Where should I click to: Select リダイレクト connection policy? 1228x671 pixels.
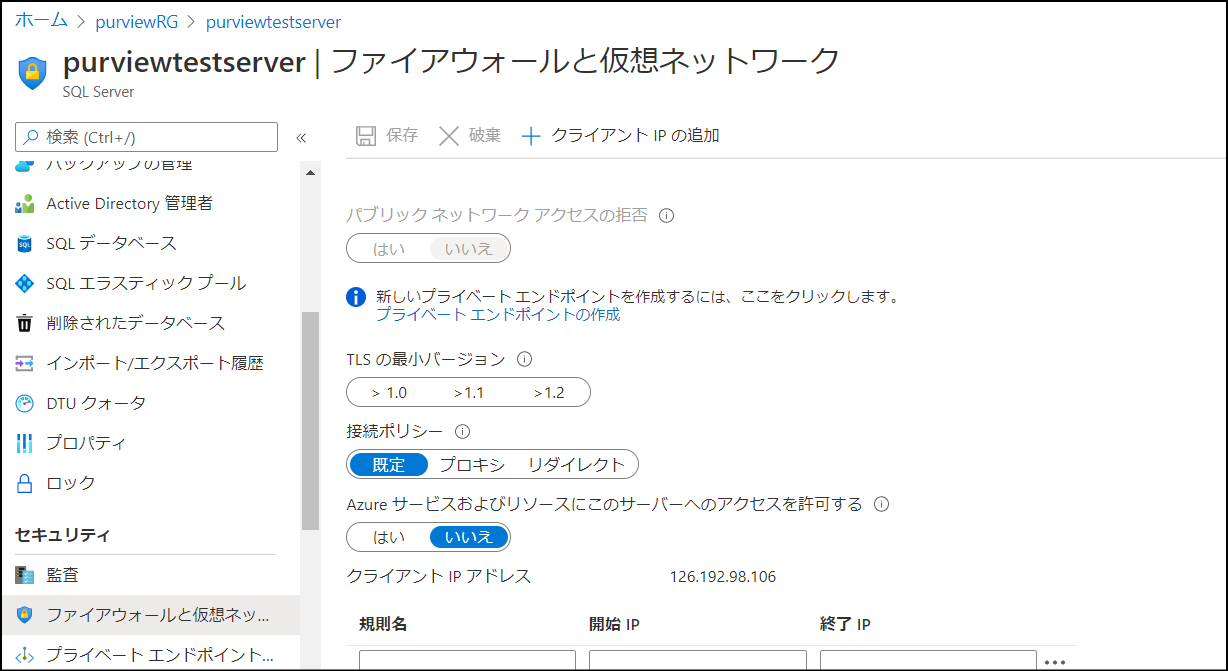[576, 465]
